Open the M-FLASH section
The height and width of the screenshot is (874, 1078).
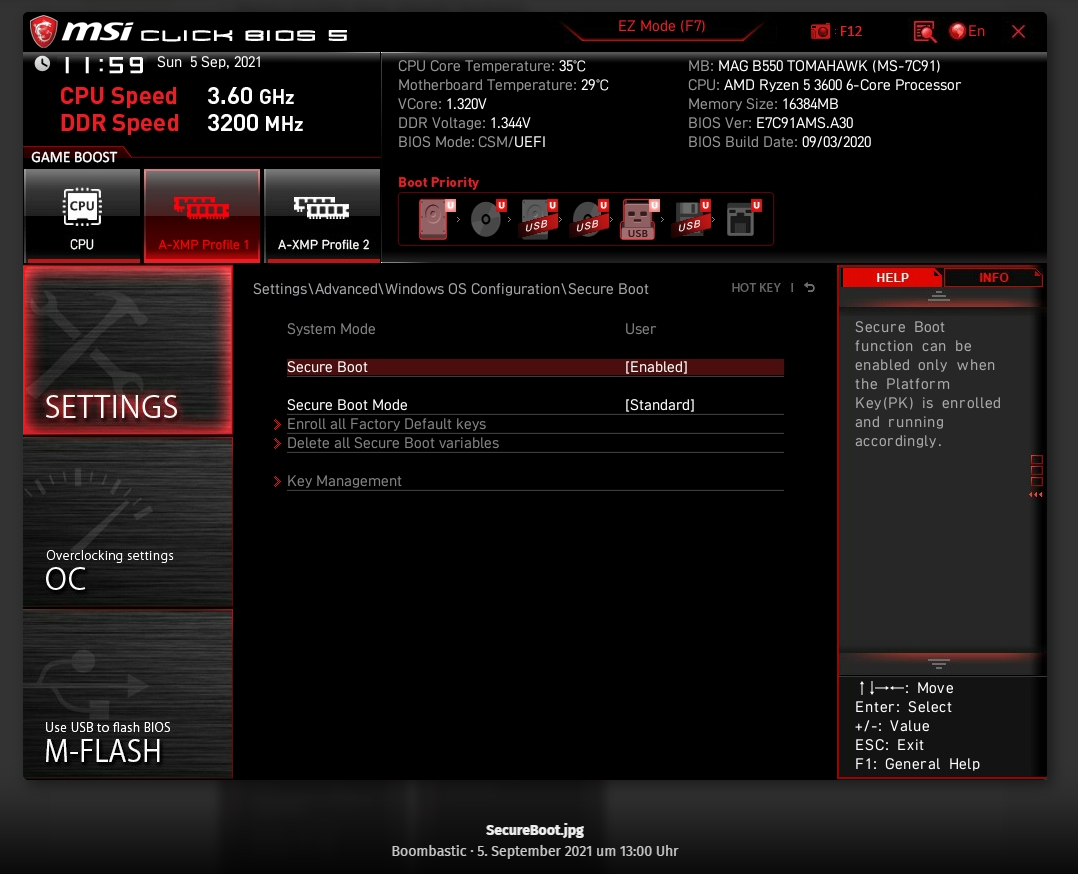pyautogui.click(x=128, y=694)
